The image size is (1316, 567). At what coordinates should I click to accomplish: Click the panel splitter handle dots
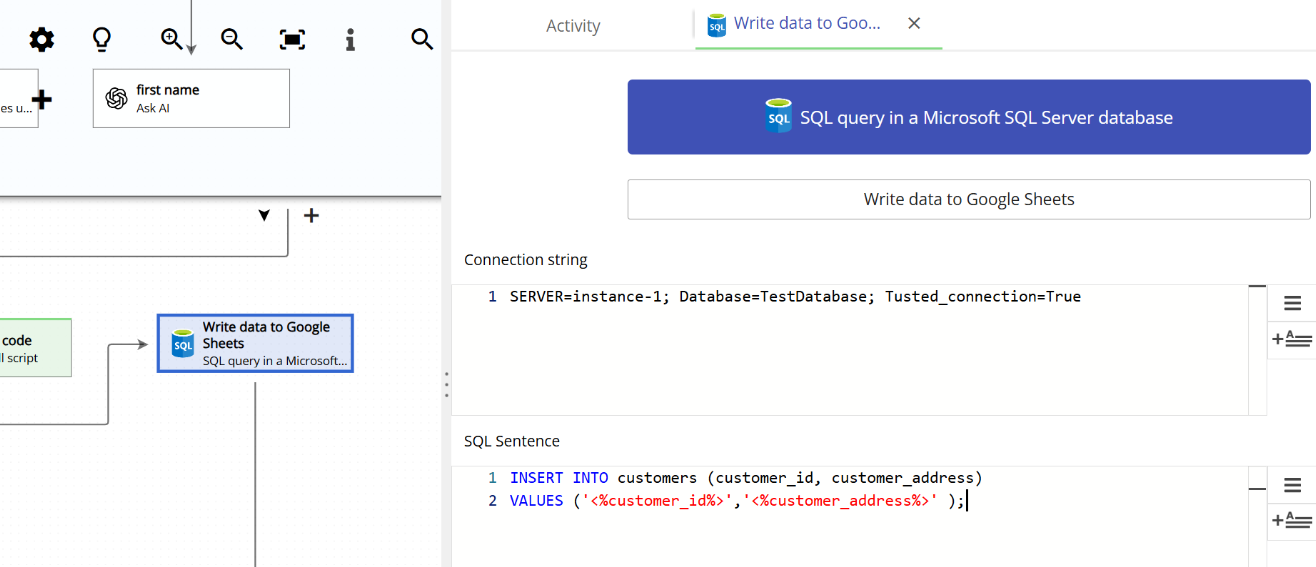coord(446,385)
